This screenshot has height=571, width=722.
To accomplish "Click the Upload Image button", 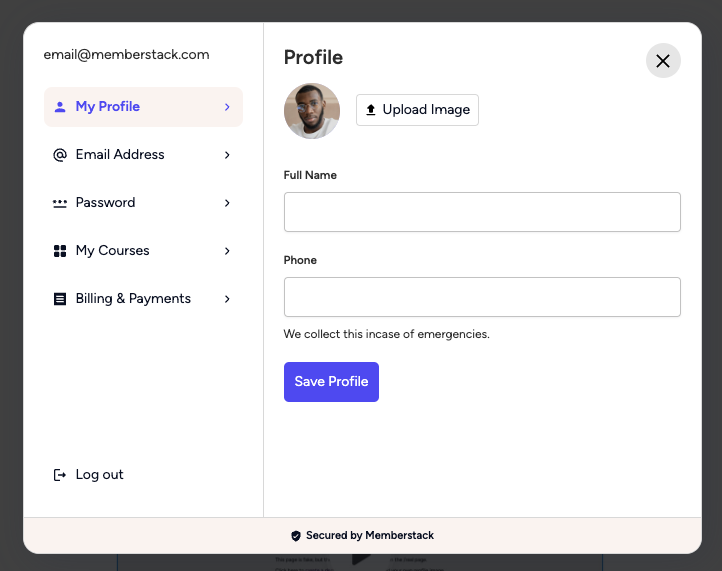I will tap(417, 110).
